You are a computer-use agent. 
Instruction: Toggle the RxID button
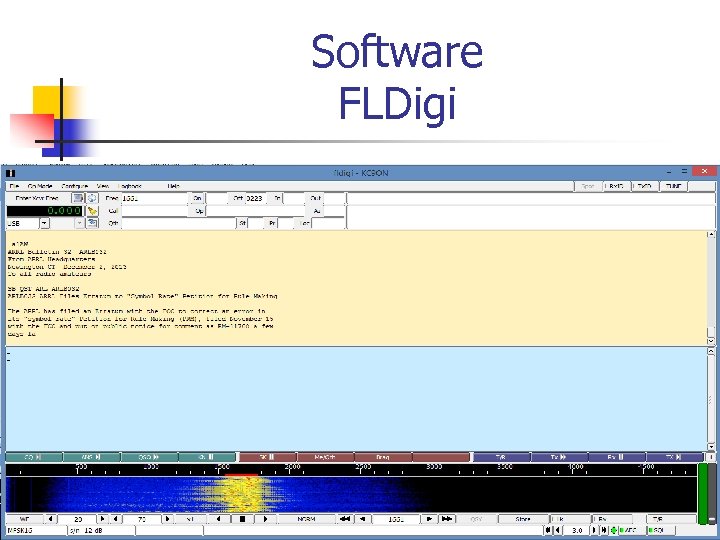click(x=616, y=186)
